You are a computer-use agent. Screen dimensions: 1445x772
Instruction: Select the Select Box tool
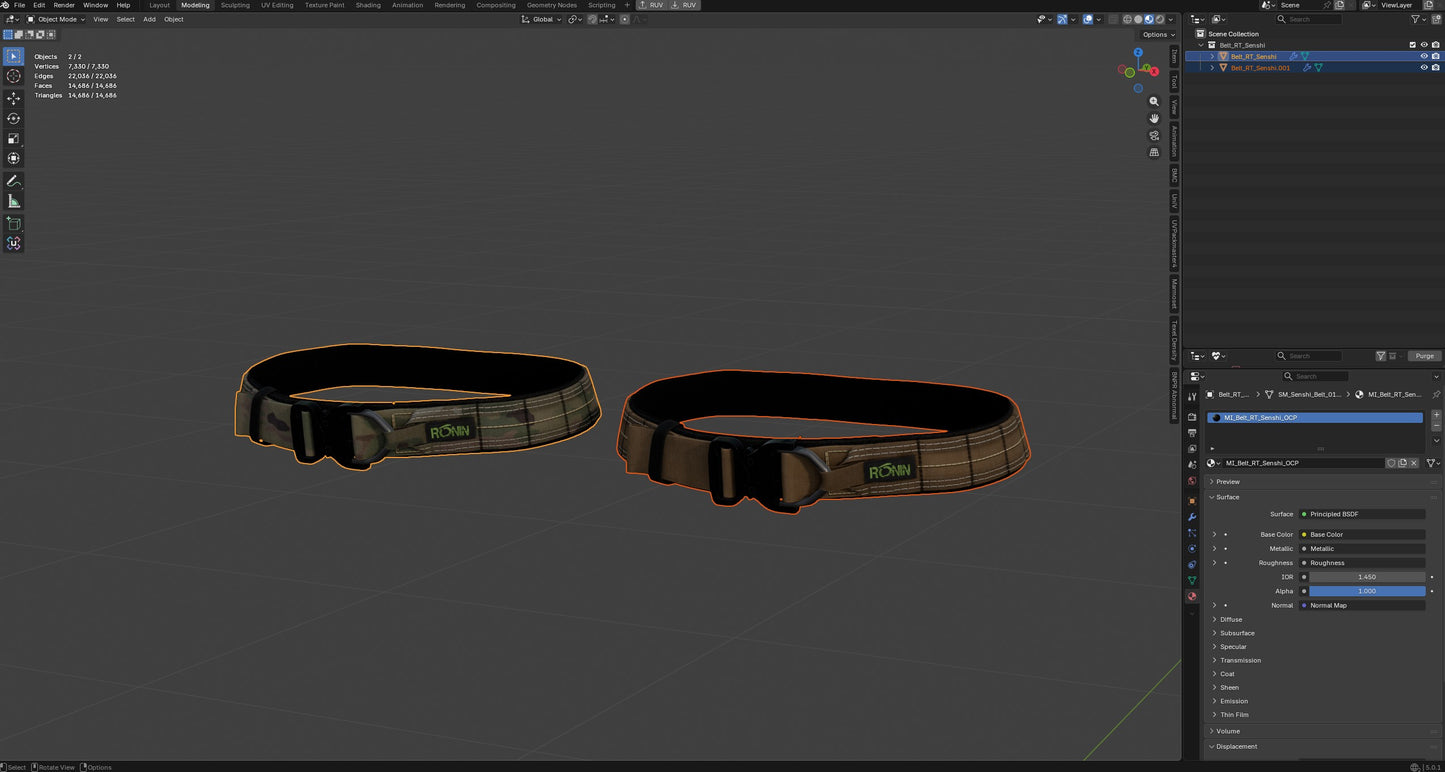pyautogui.click(x=13, y=56)
